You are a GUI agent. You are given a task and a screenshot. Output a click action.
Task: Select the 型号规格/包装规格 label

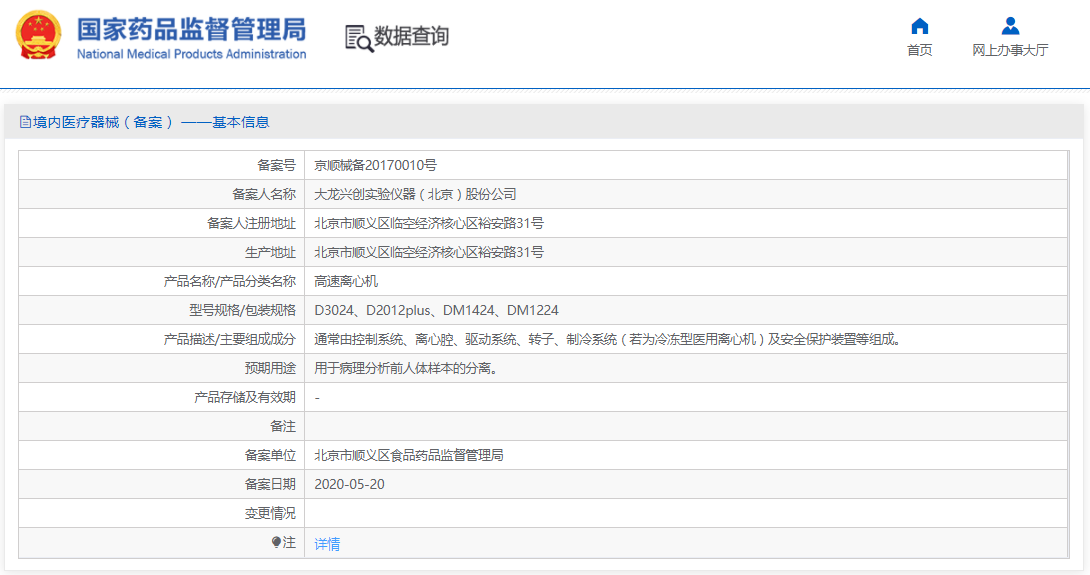pyautogui.click(x=243, y=311)
